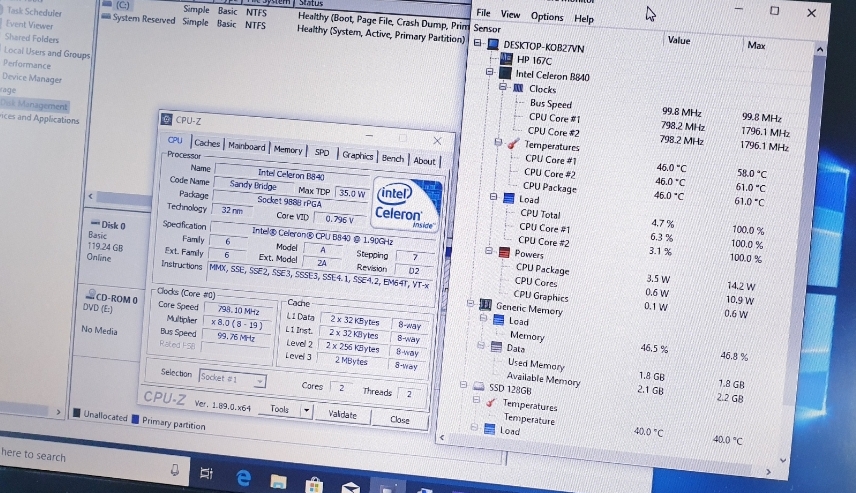Switch to the Mainboard tab in CPU-Z

point(247,146)
